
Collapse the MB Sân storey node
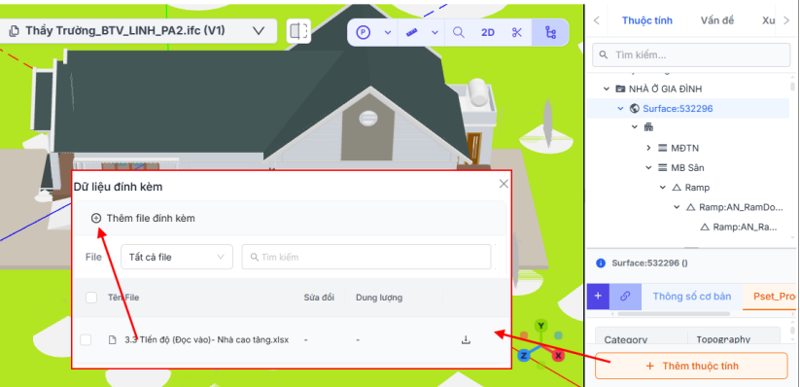coord(649,167)
